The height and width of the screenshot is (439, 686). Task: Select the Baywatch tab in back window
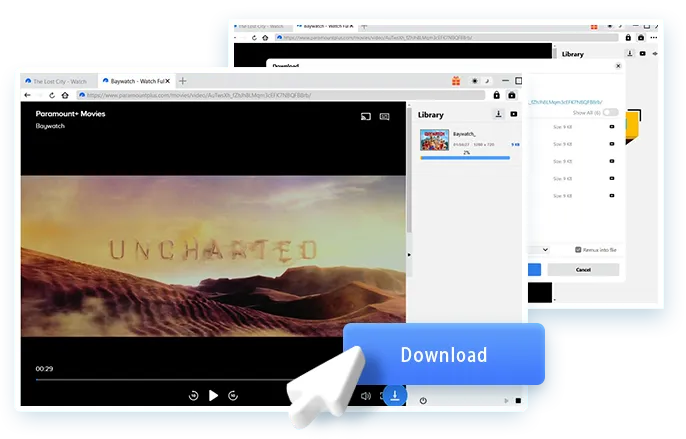(x=325, y=27)
